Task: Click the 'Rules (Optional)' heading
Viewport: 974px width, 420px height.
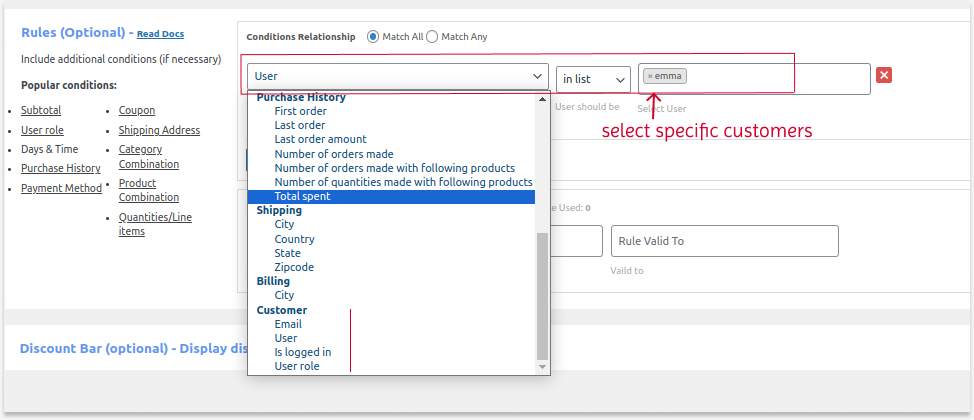Action: coord(74,33)
